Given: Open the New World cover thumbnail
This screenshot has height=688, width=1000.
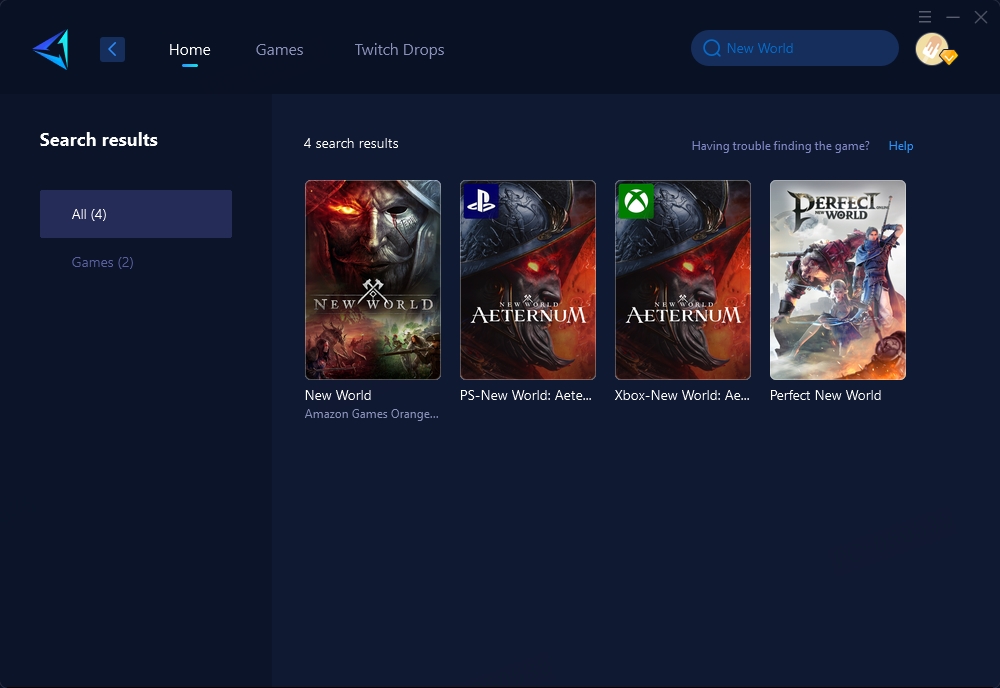Looking at the screenshot, I should point(372,280).
